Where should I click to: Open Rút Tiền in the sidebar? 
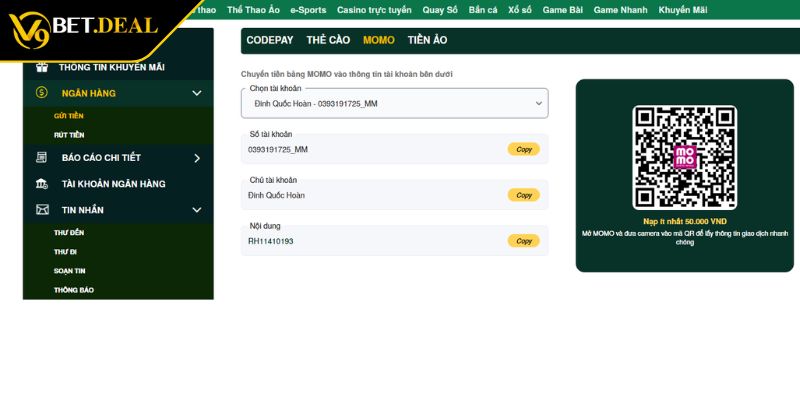[x=69, y=135]
